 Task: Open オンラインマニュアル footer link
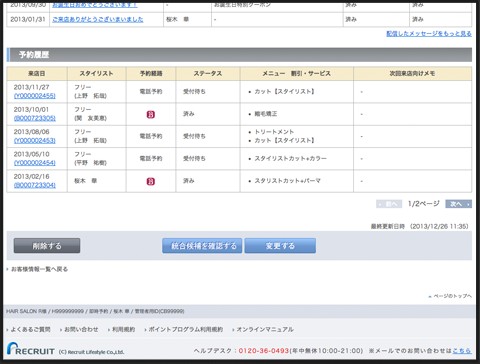pyautogui.click(x=265, y=329)
